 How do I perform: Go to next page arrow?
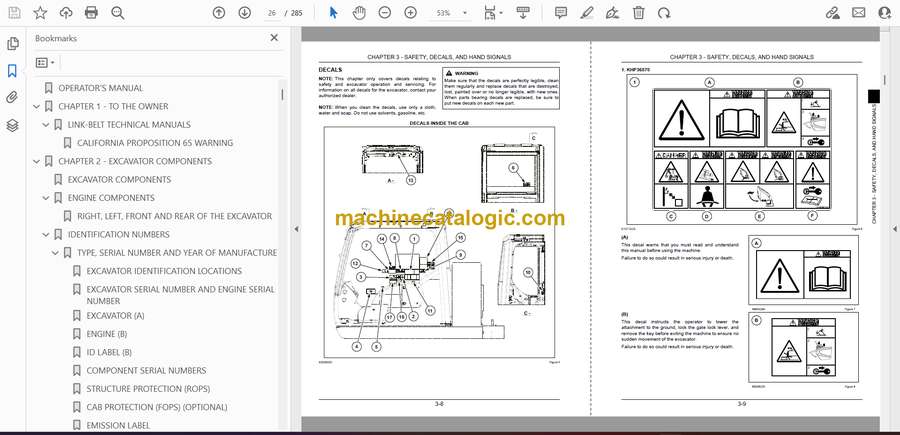pyautogui.click(x=245, y=13)
